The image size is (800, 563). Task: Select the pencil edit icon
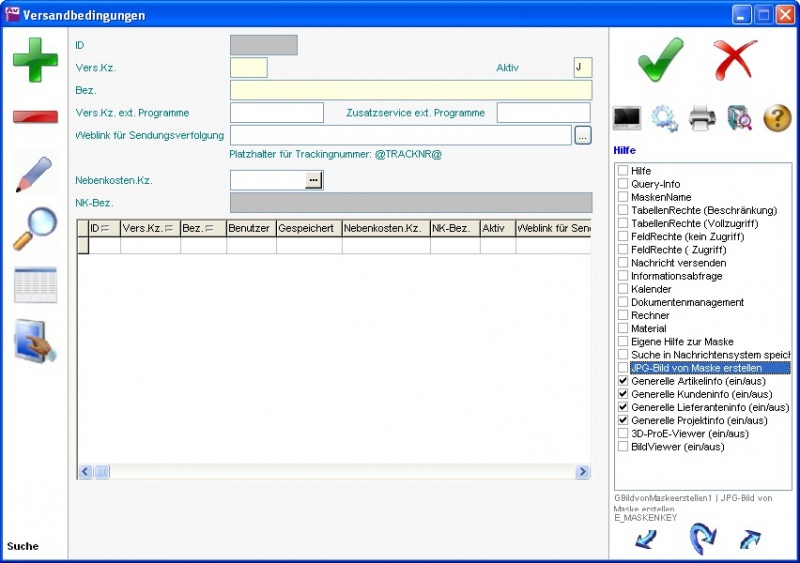[35, 175]
